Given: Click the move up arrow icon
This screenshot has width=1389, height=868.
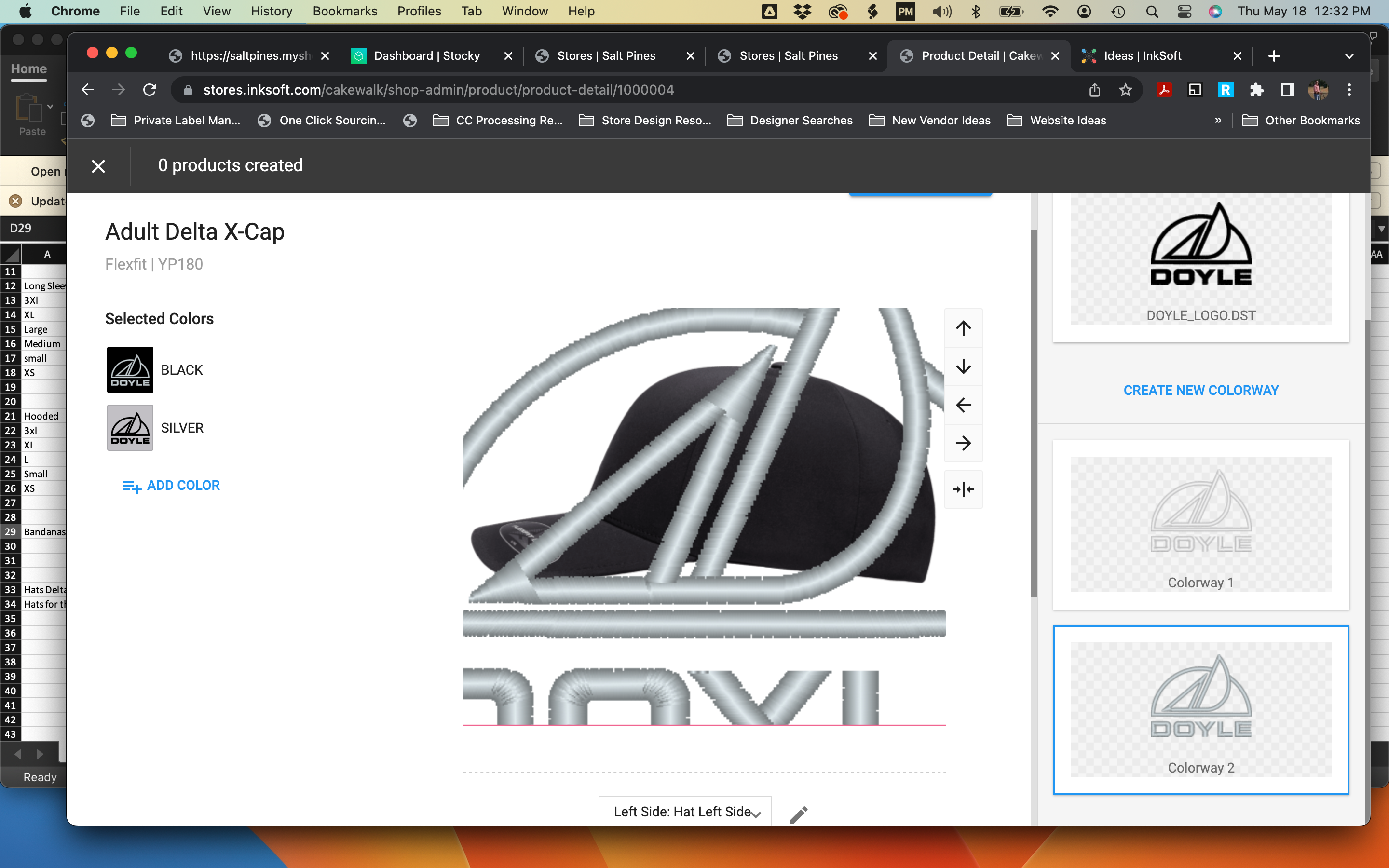Looking at the screenshot, I should (x=963, y=327).
